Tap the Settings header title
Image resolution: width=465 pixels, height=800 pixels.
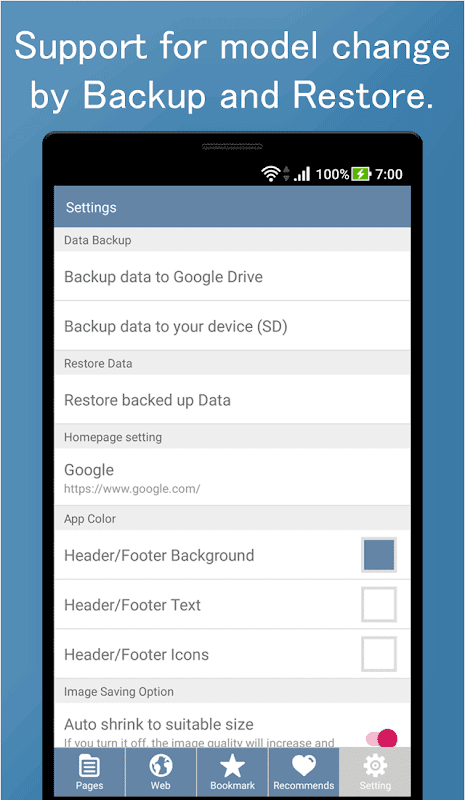pyautogui.click(x=91, y=207)
